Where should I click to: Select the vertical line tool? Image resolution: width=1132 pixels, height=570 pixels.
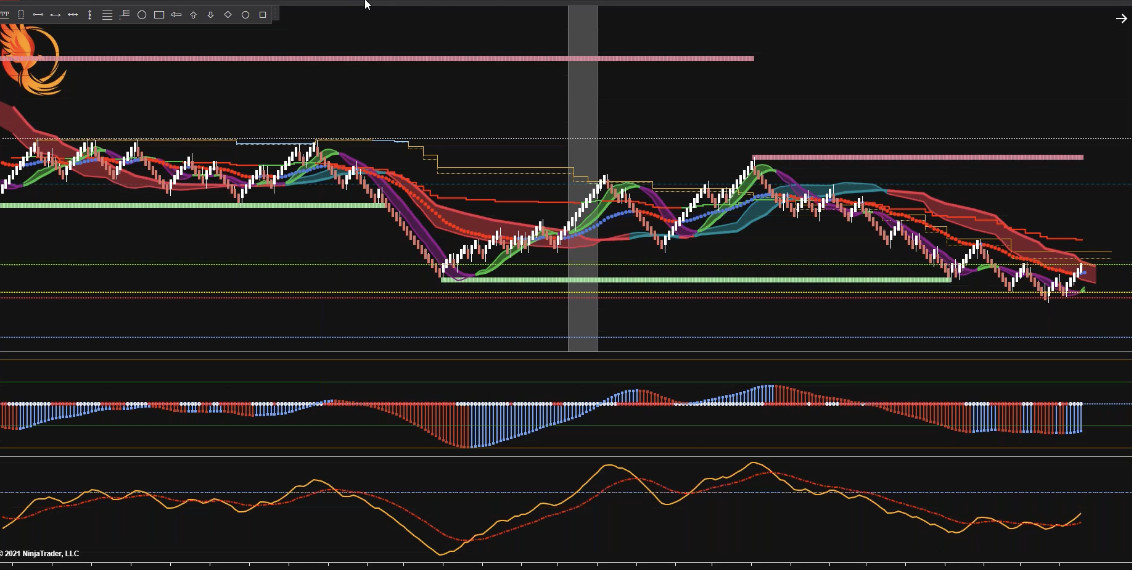90,15
